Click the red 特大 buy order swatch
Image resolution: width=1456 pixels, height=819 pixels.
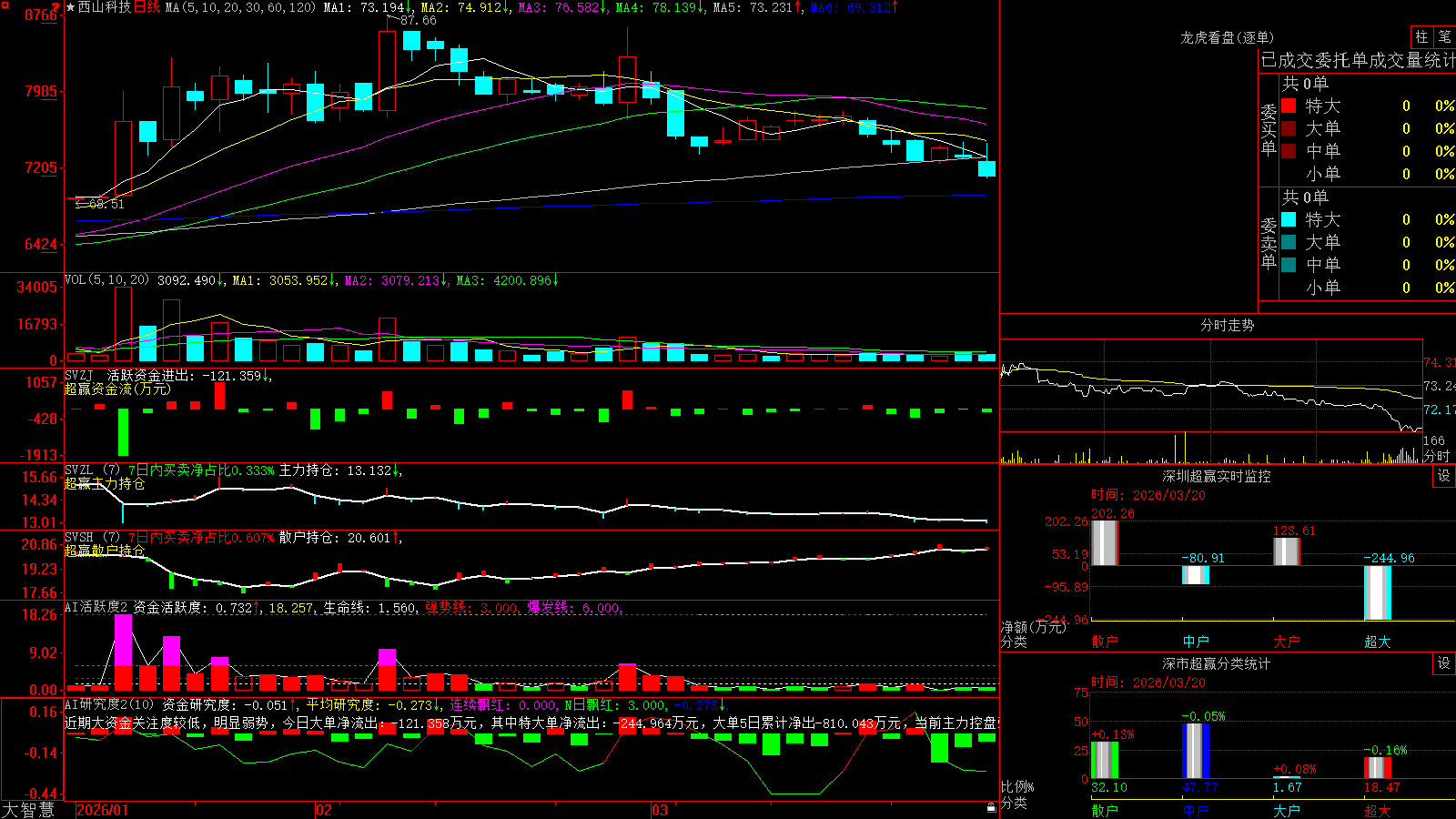click(x=1289, y=106)
